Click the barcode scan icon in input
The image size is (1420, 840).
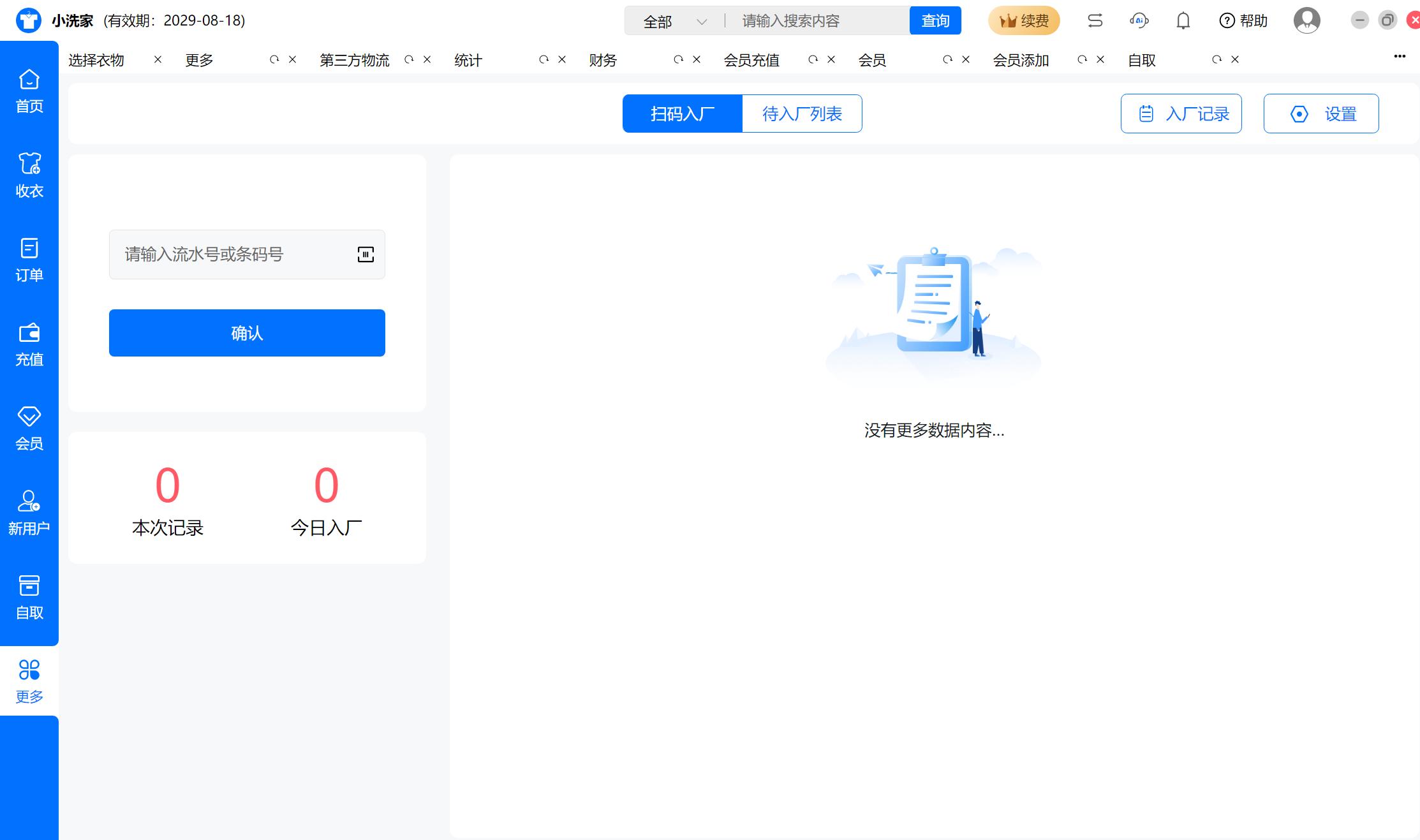point(366,254)
